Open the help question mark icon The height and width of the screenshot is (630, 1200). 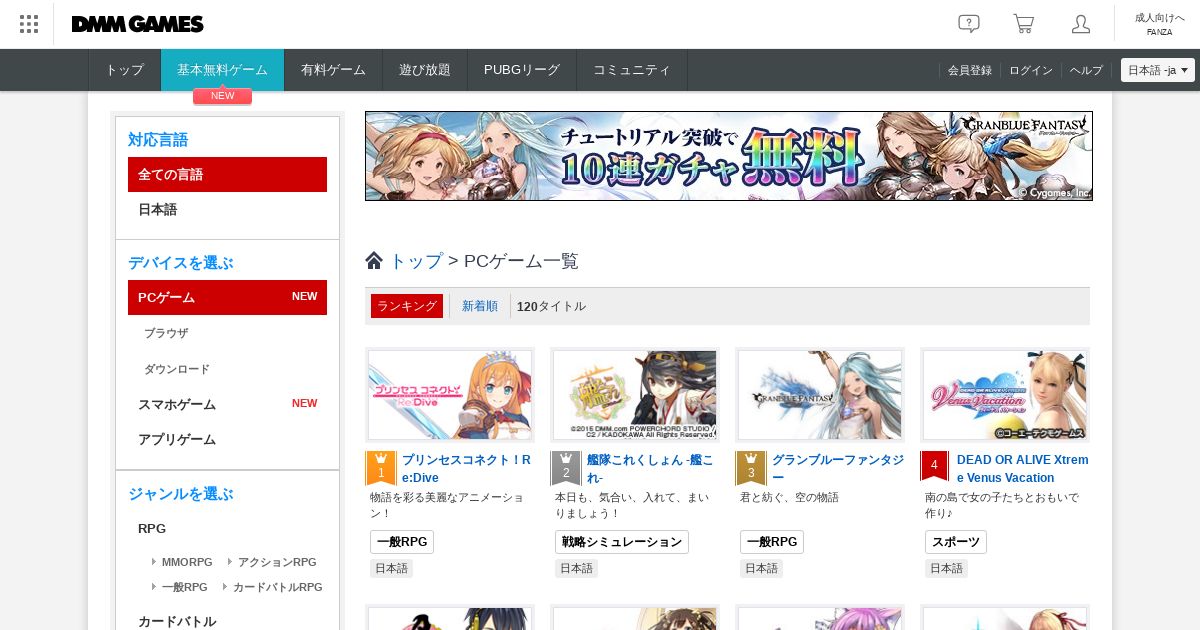point(968,24)
